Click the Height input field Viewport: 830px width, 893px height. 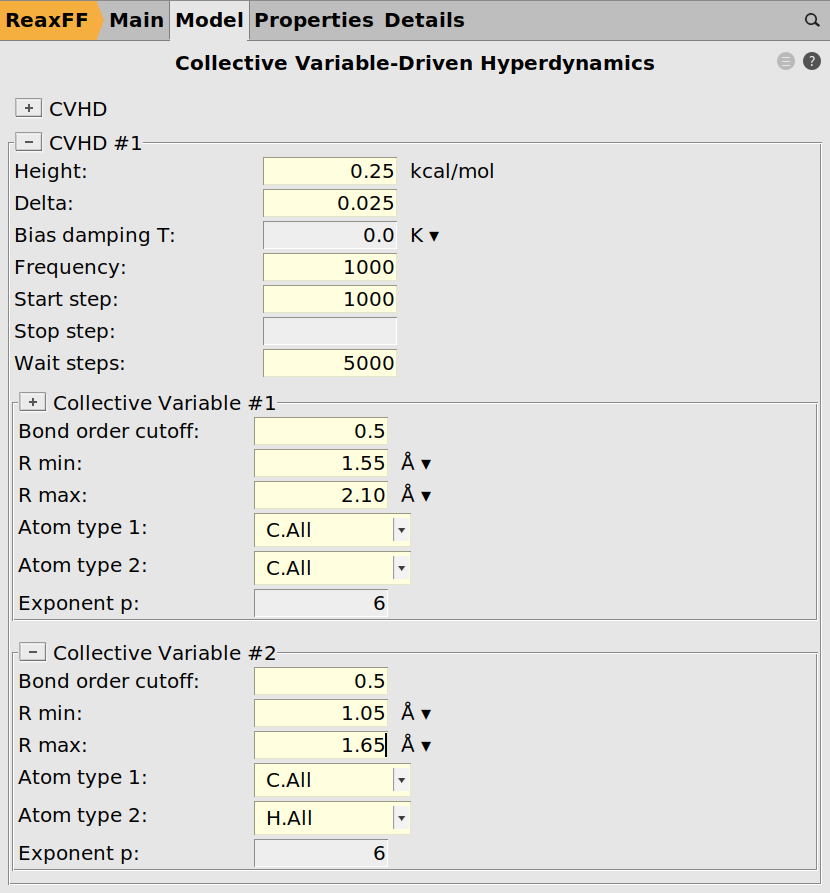pyautogui.click(x=329, y=171)
